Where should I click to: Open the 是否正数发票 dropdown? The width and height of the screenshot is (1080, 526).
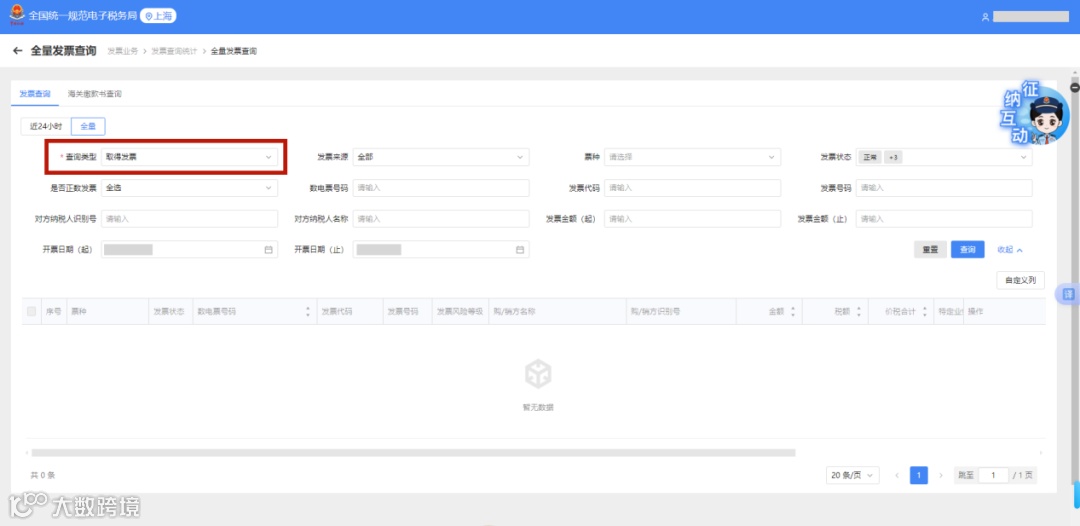(x=189, y=188)
